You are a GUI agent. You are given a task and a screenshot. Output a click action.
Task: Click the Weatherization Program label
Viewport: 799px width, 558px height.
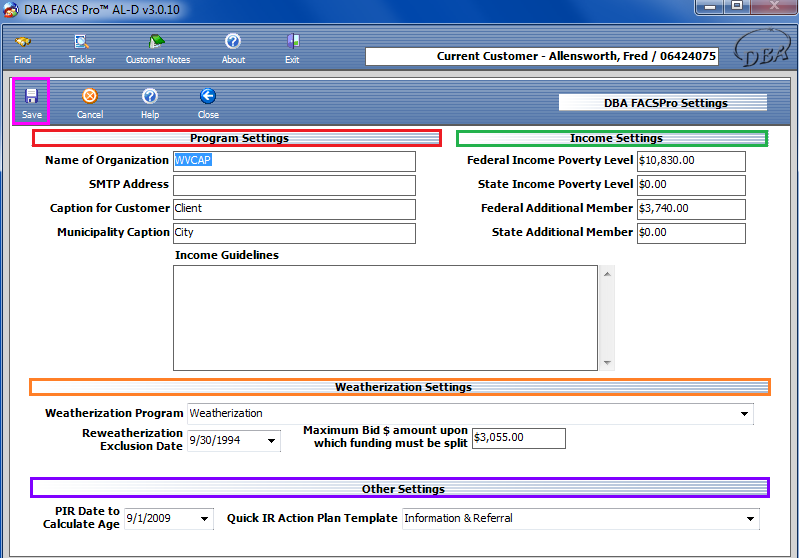coord(114,413)
